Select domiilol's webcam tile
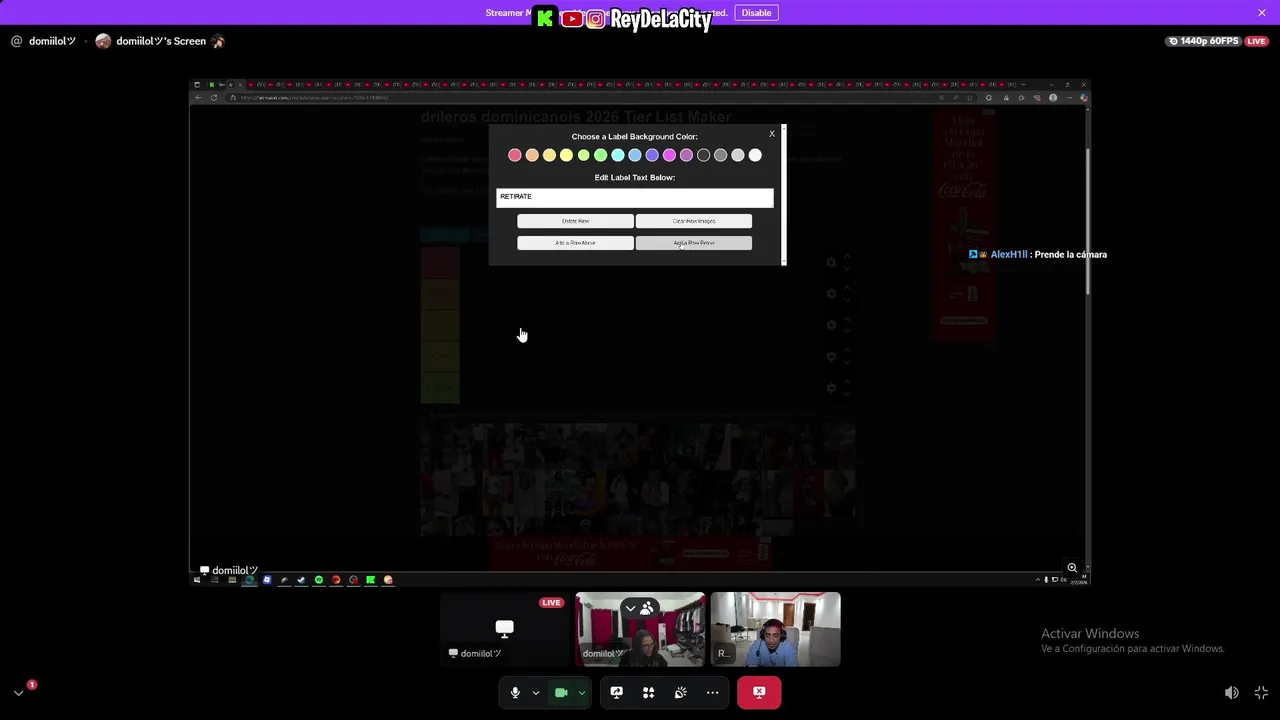 [x=640, y=629]
